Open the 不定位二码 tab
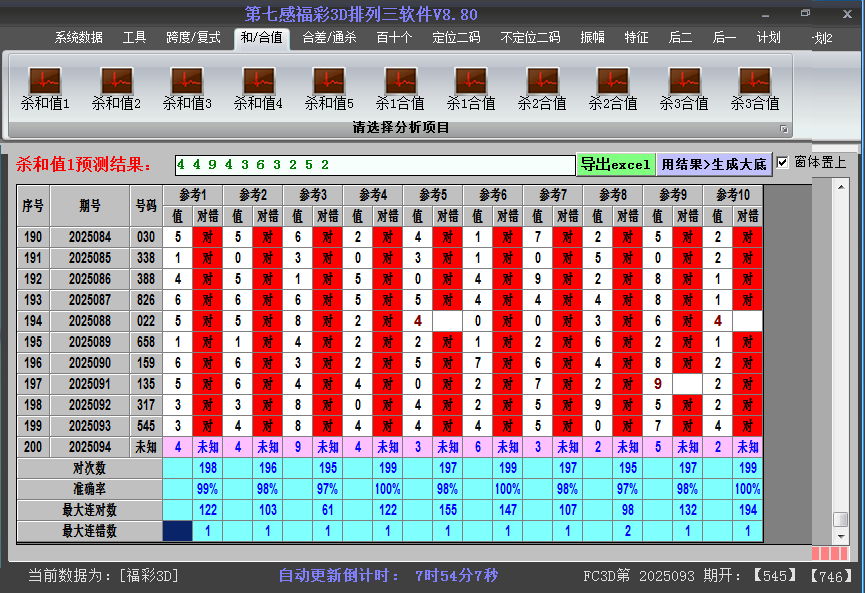The image size is (865, 593). [x=530, y=38]
